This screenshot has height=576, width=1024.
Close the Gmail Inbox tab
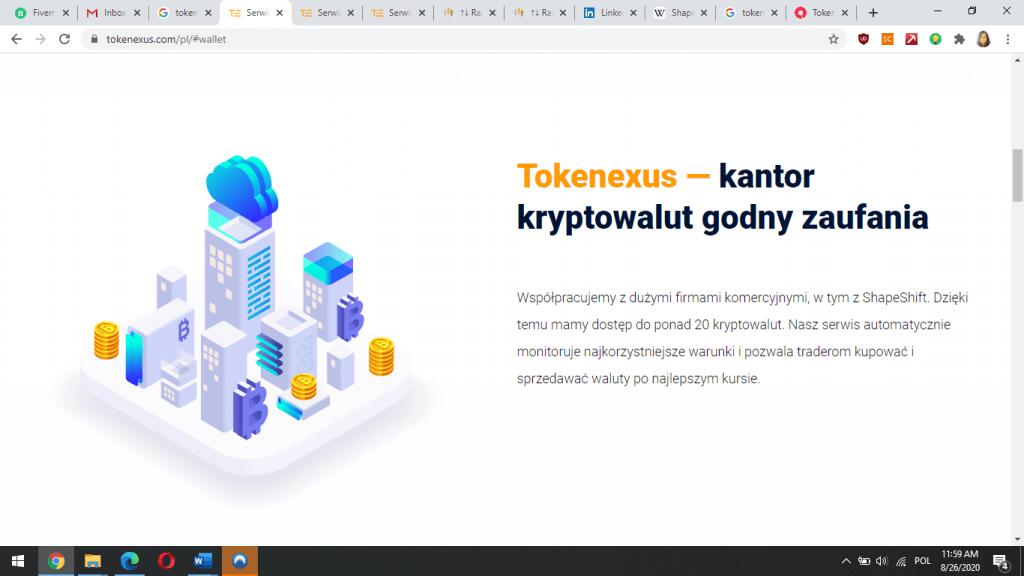click(x=136, y=12)
